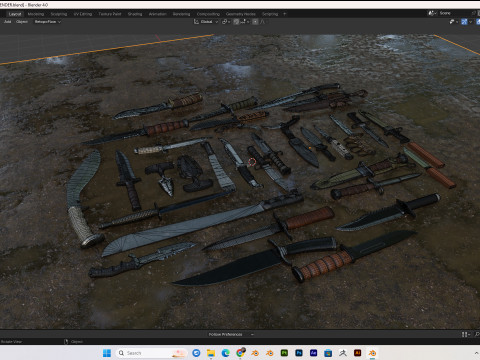Open the Follow Preferences dropdown
The height and width of the screenshot is (360, 480).
click(231, 334)
